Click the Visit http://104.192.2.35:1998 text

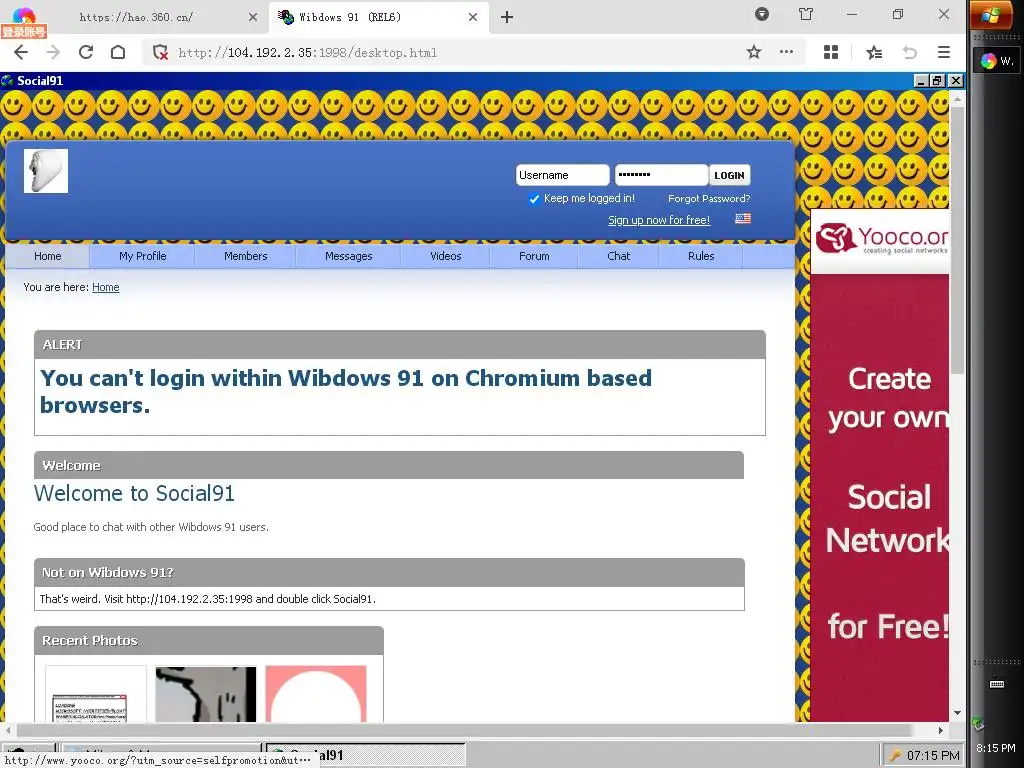pyautogui.click(x=208, y=599)
